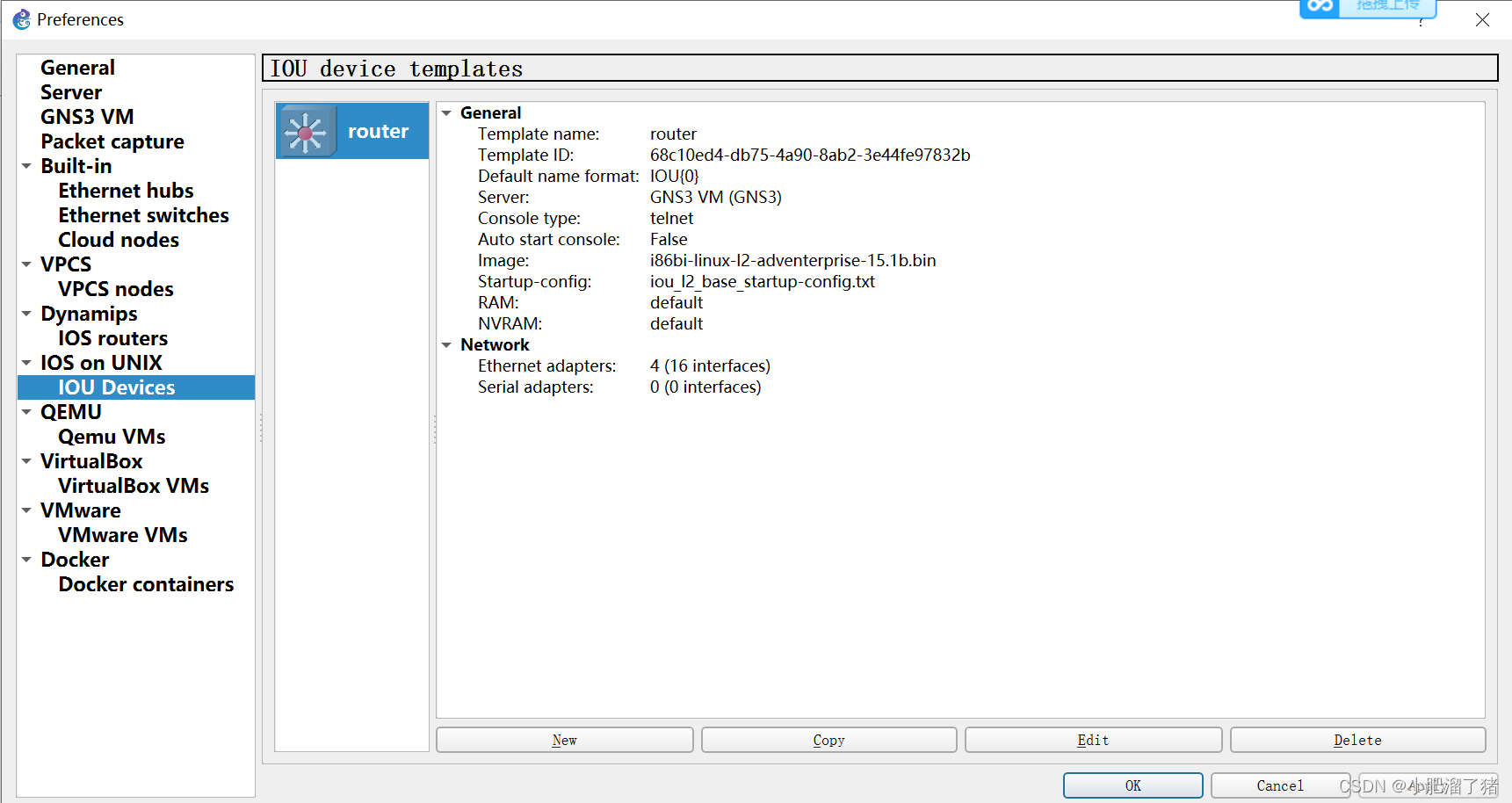Cancel the Preferences dialog
Screen dimensions: 1512x803
(1280, 785)
